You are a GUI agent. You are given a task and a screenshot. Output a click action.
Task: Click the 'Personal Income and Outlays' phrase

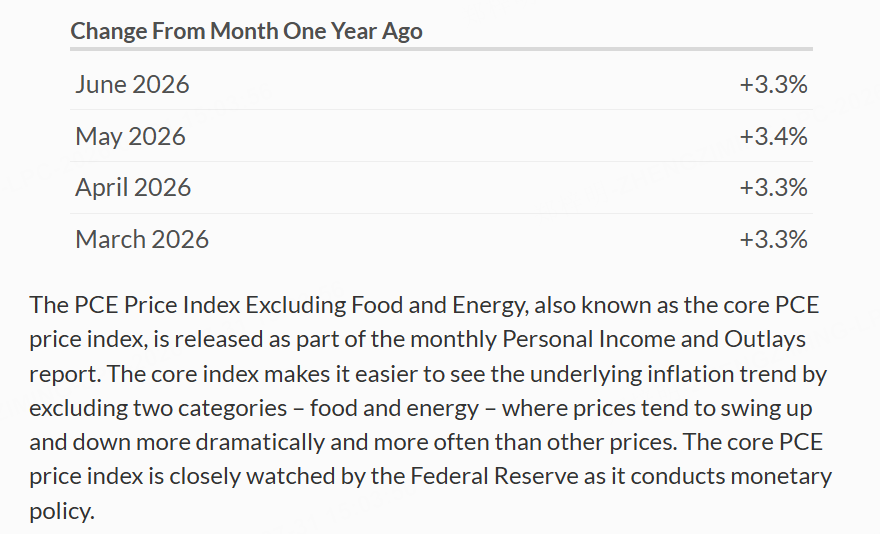tap(654, 339)
